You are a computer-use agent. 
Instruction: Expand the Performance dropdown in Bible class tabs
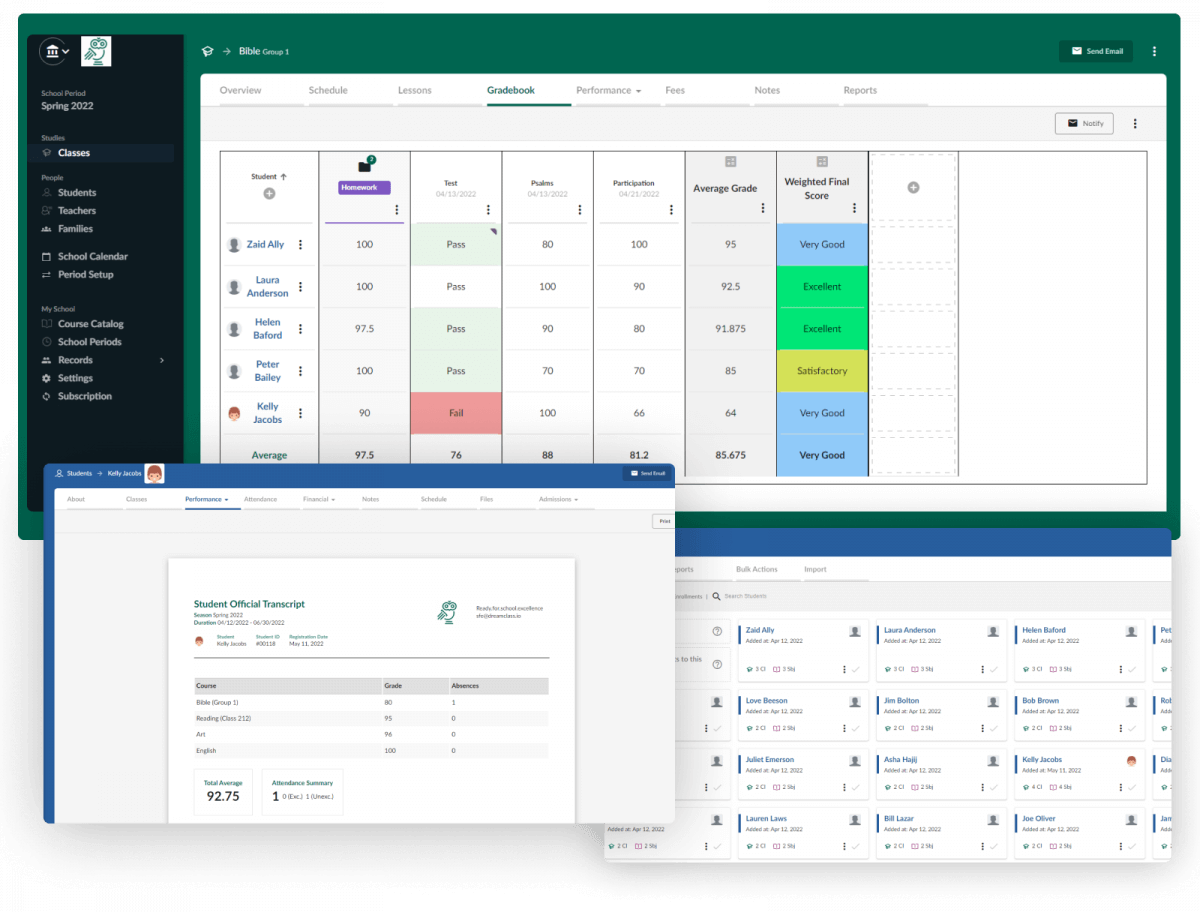[x=608, y=91]
